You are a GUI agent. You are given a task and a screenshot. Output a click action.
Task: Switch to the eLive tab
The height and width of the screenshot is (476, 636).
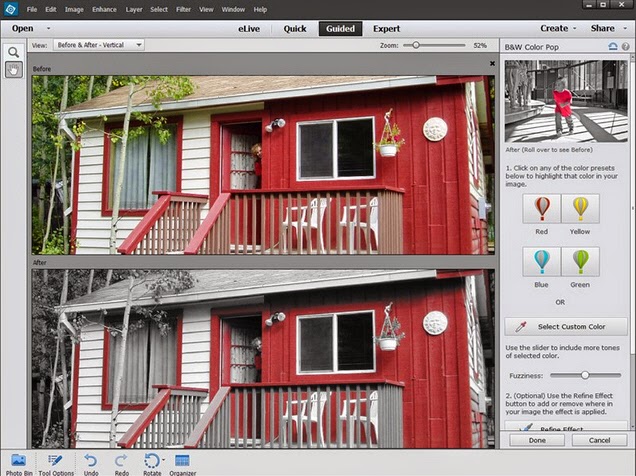click(x=249, y=29)
